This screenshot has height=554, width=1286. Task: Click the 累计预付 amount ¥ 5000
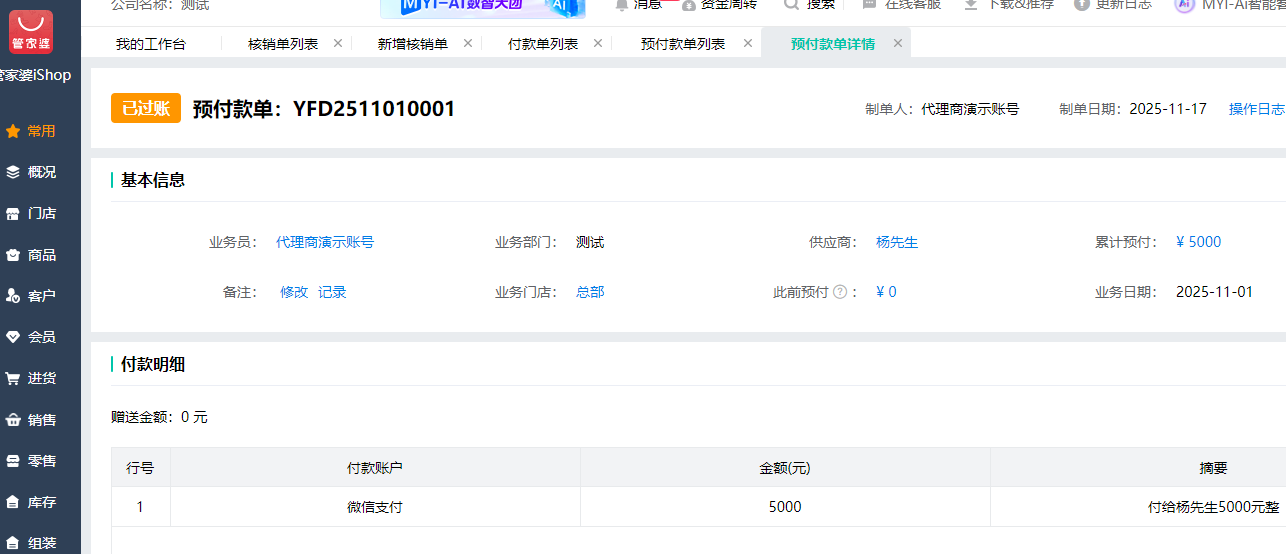pyautogui.click(x=1198, y=242)
